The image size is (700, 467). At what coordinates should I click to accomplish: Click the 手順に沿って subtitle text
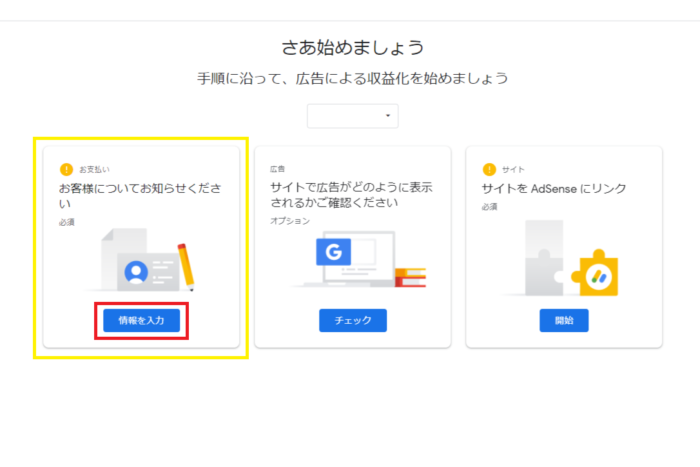point(353,79)
